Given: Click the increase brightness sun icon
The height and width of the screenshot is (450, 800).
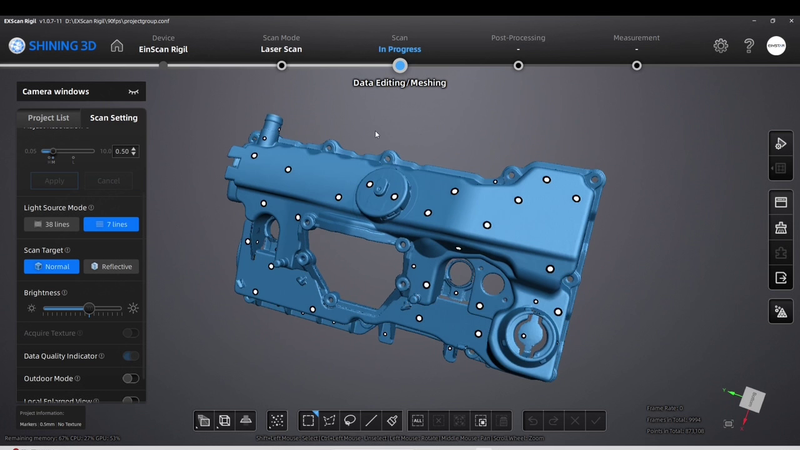Looking at the screenshot, I should click(133, 309).
